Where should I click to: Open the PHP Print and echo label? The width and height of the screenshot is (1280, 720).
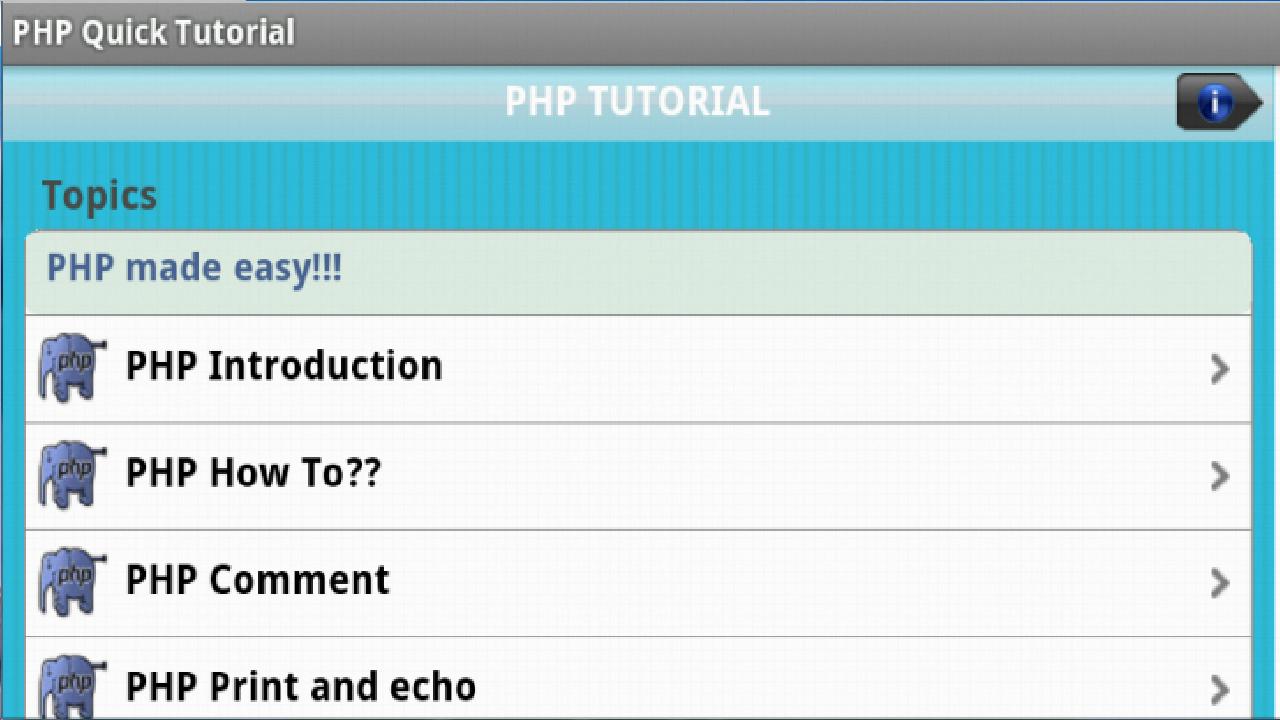tap(300, 687)
